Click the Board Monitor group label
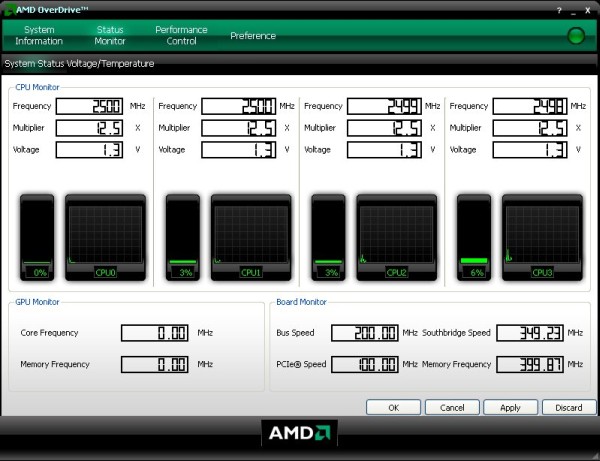Screen dimensions: 600x461 (x=301, y=302)
